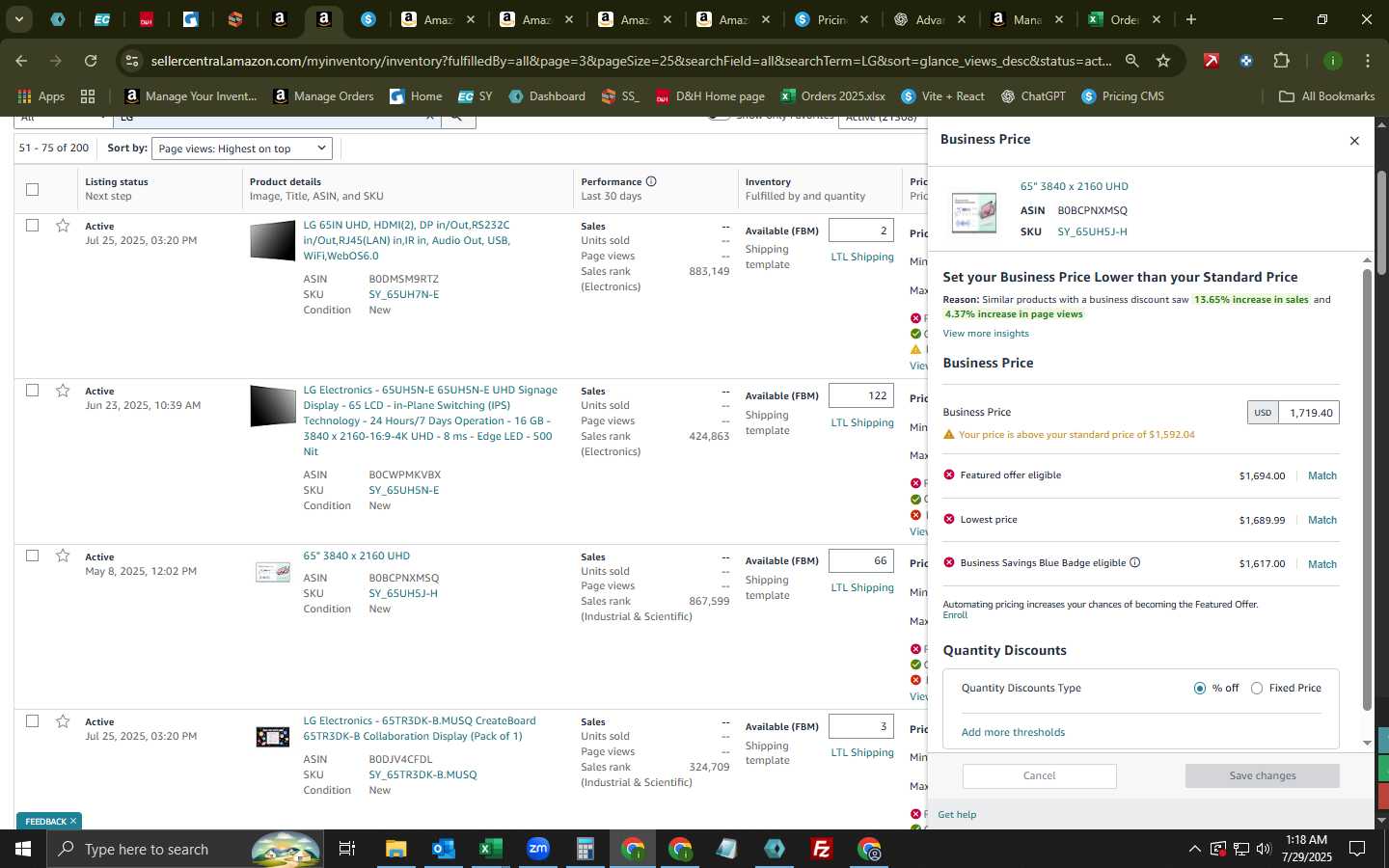Screen dimensions: 1389x868
Task: Match Featured offer eligible price
Action: point(1322,475)
